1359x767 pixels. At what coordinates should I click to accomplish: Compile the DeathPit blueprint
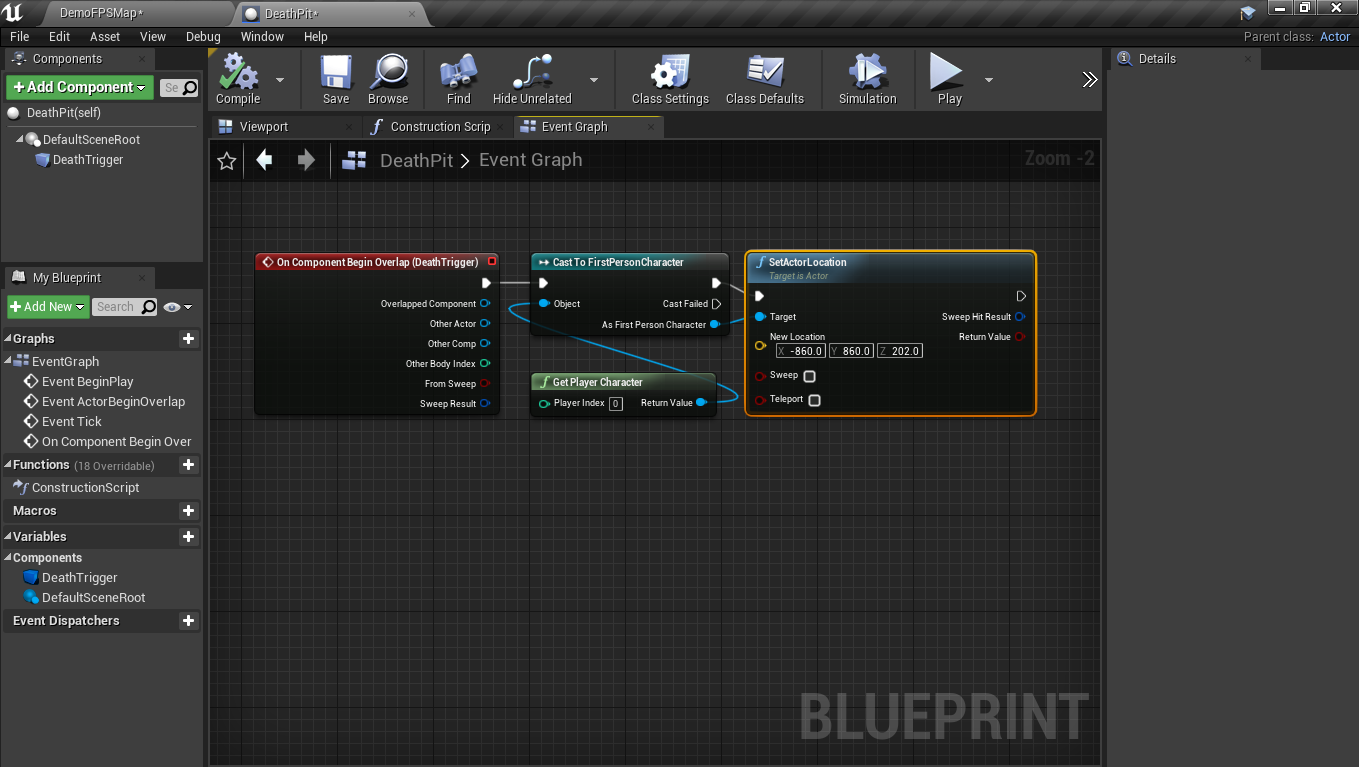[x=236, y=78]
